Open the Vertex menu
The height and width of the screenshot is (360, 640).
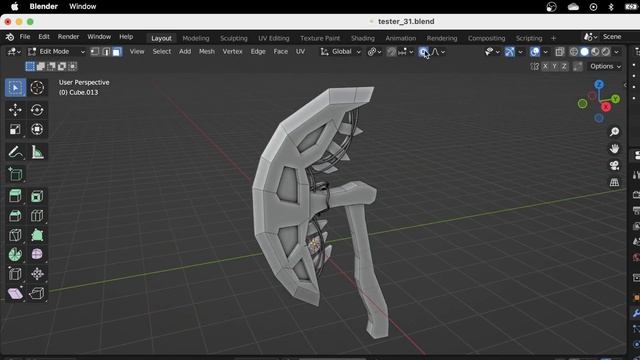232,51
